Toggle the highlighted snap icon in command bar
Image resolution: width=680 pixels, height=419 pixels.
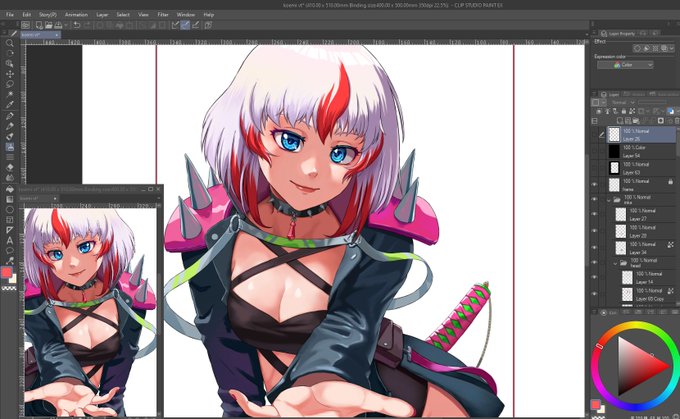pyautogui.click(x=185, y=25)
